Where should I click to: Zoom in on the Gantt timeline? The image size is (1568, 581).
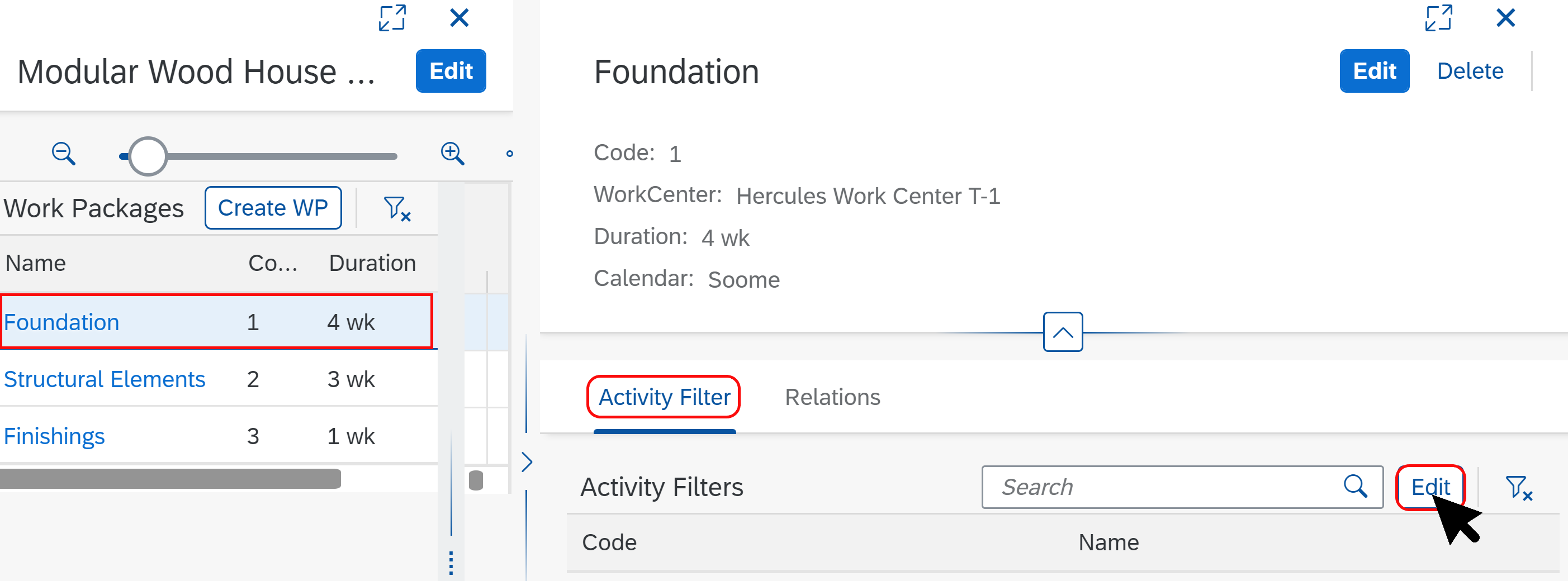click(453, 155)
